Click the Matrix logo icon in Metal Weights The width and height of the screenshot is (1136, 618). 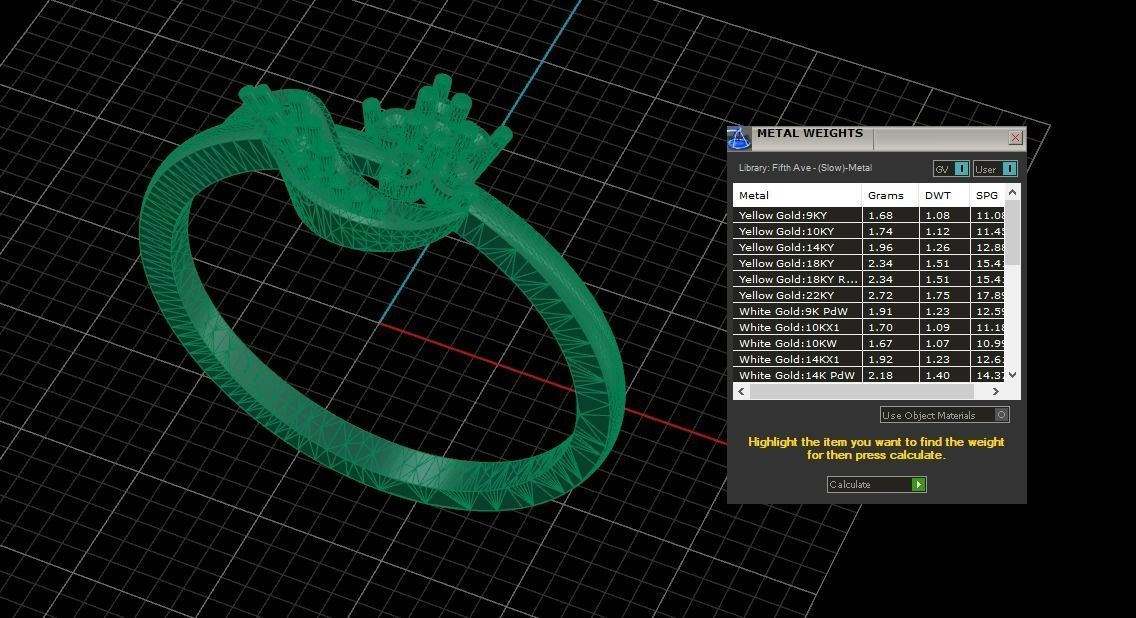pyautogui.click(x=739, y=138)
